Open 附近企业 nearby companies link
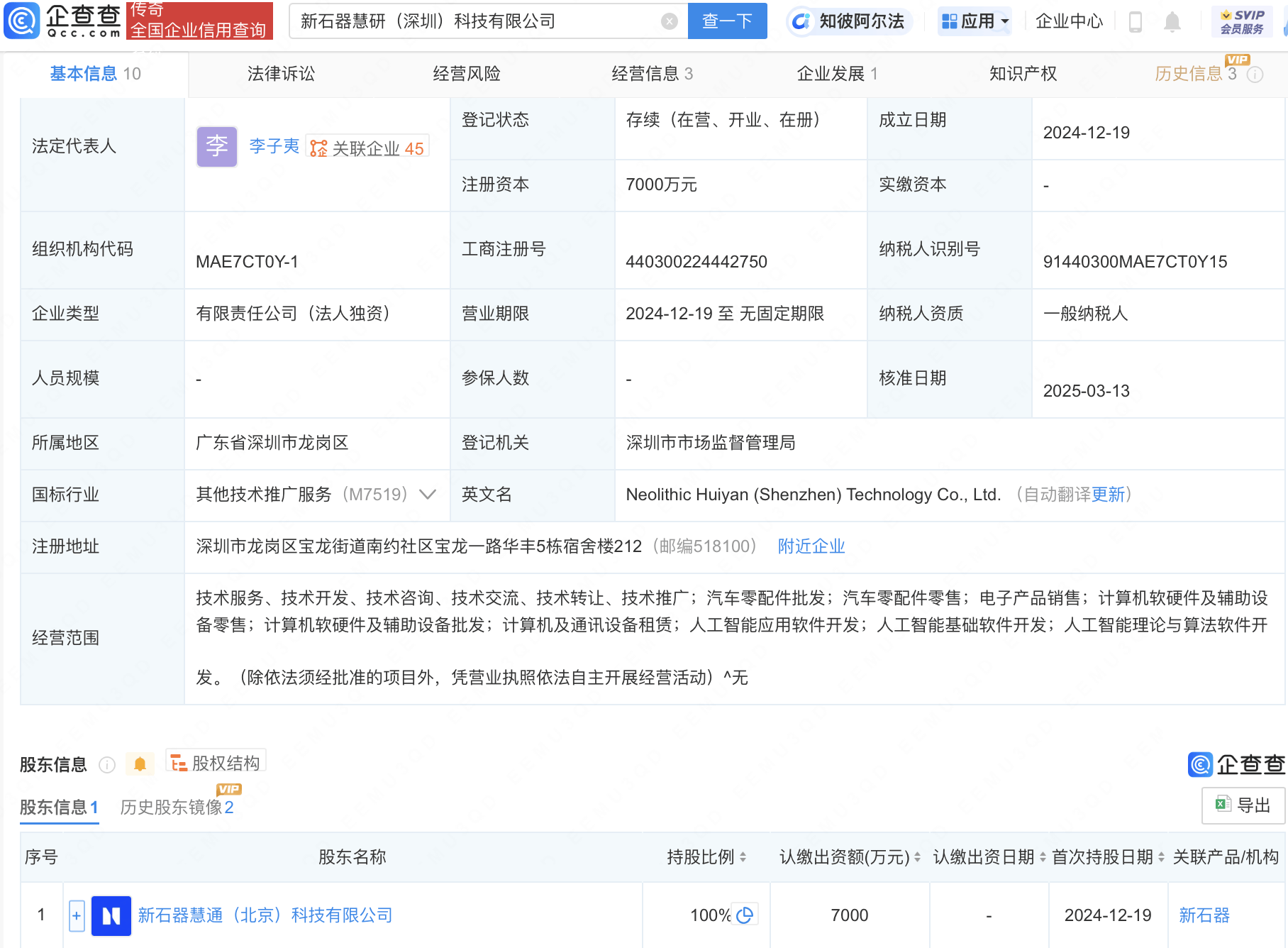 (x=811, y=546)
